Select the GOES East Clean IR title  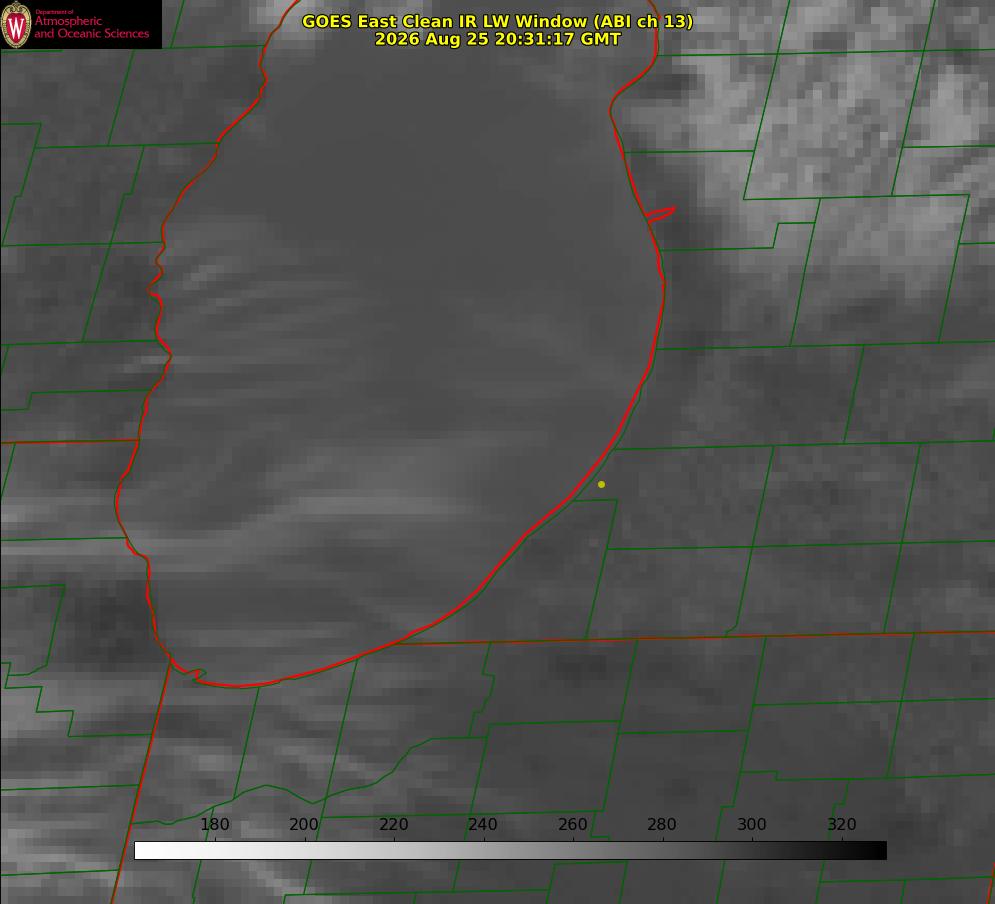498,21
